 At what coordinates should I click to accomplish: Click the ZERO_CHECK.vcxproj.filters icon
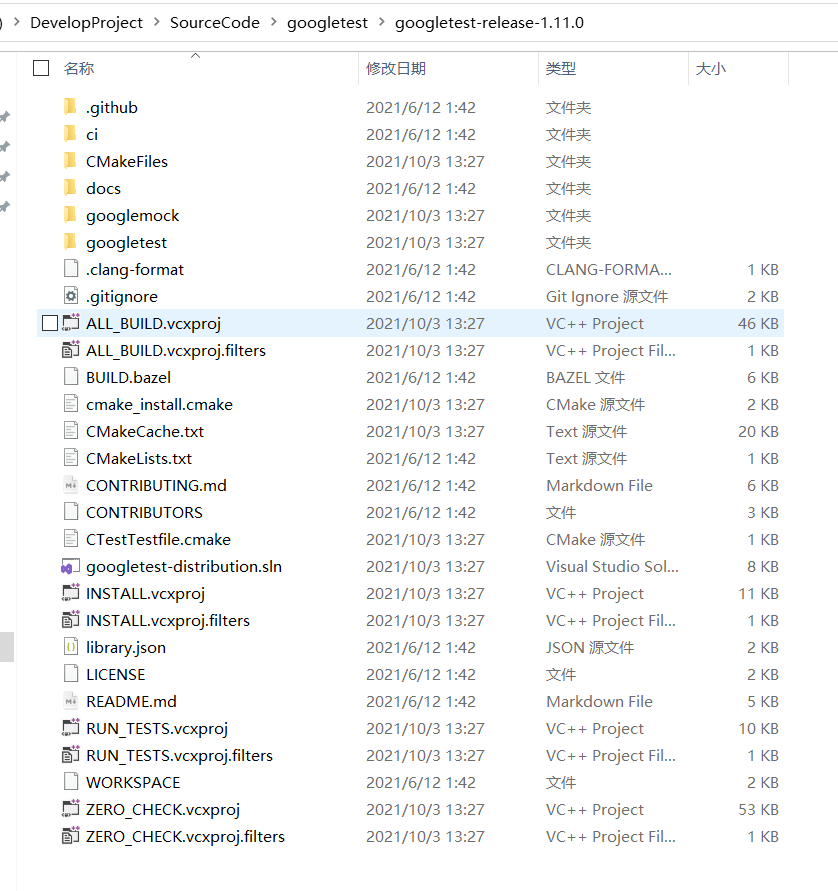click(x=70, y=836)
